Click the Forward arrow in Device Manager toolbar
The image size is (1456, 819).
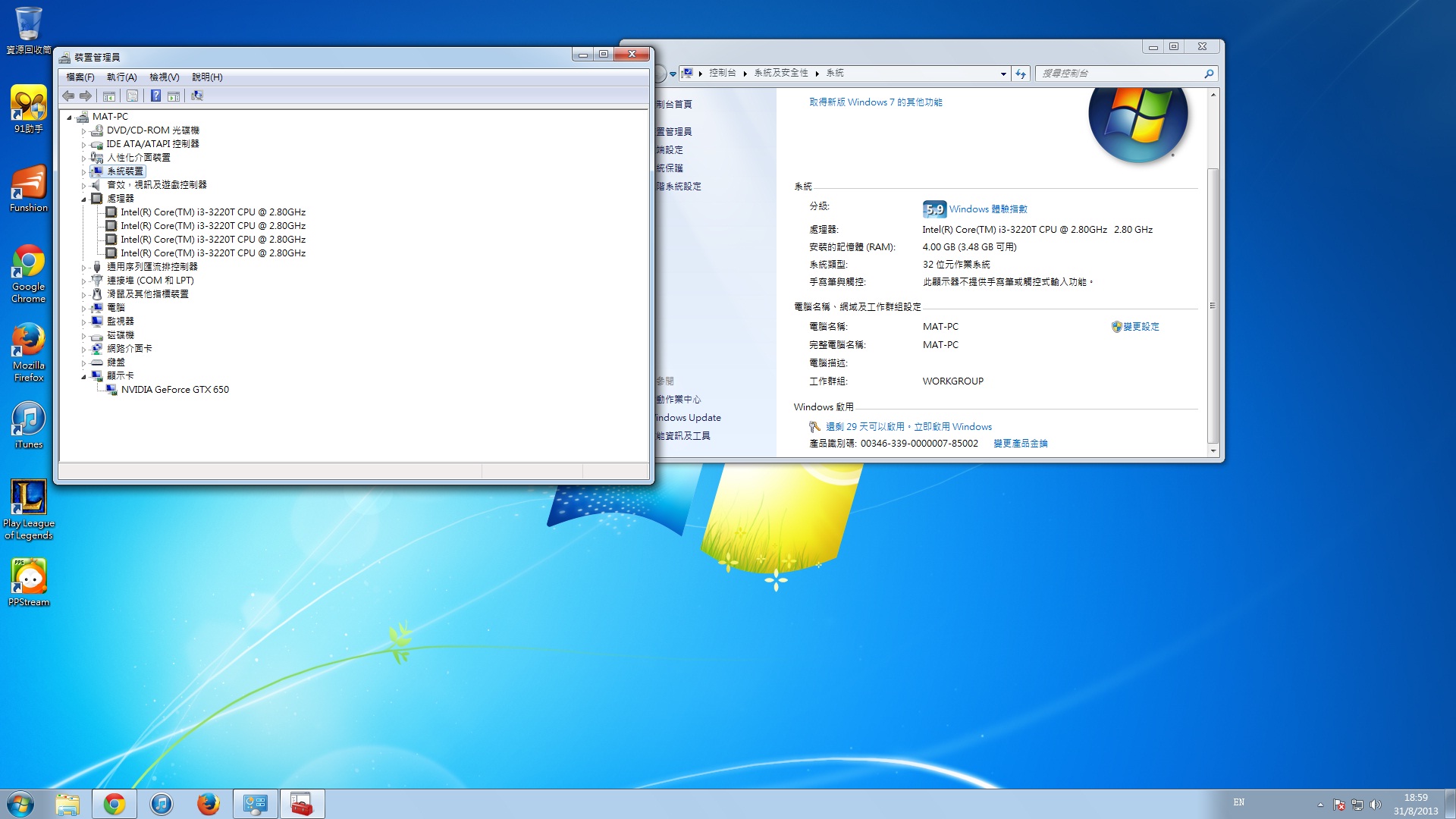click(86, 96)
